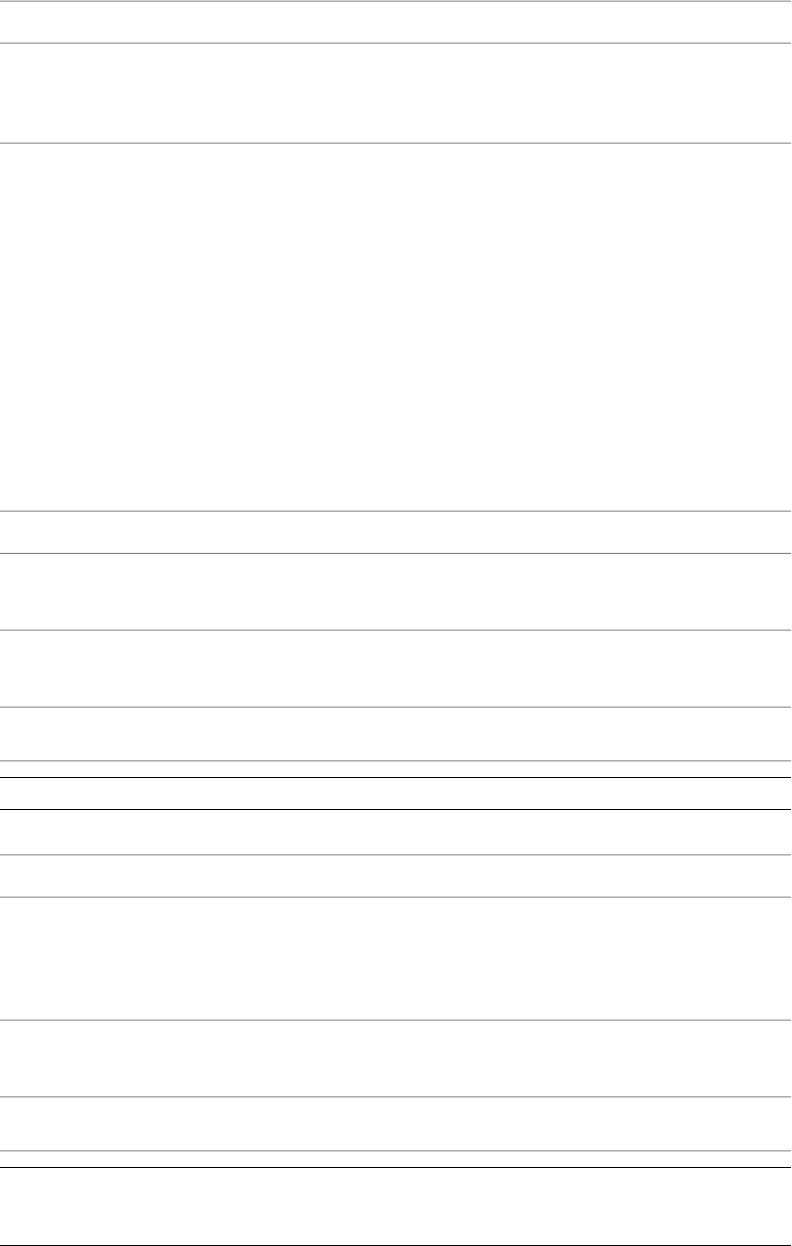Screen dimensions: 792x1246
Task: Click the empty row just above the thin sliver near middle
Action: [396, 734]
